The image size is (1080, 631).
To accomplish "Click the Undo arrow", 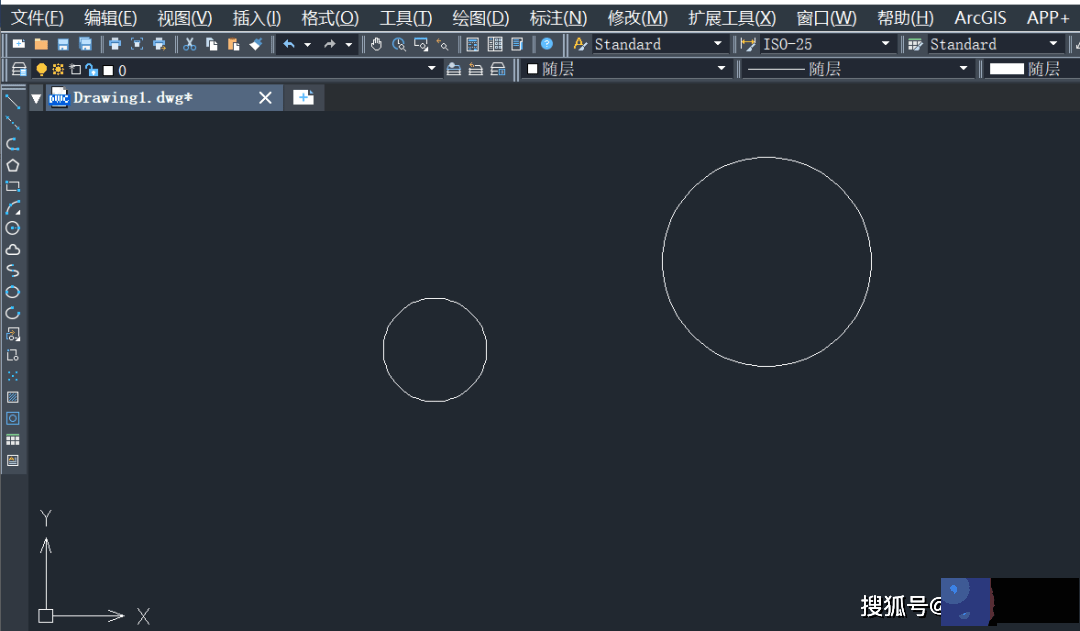I will point(289,44).
